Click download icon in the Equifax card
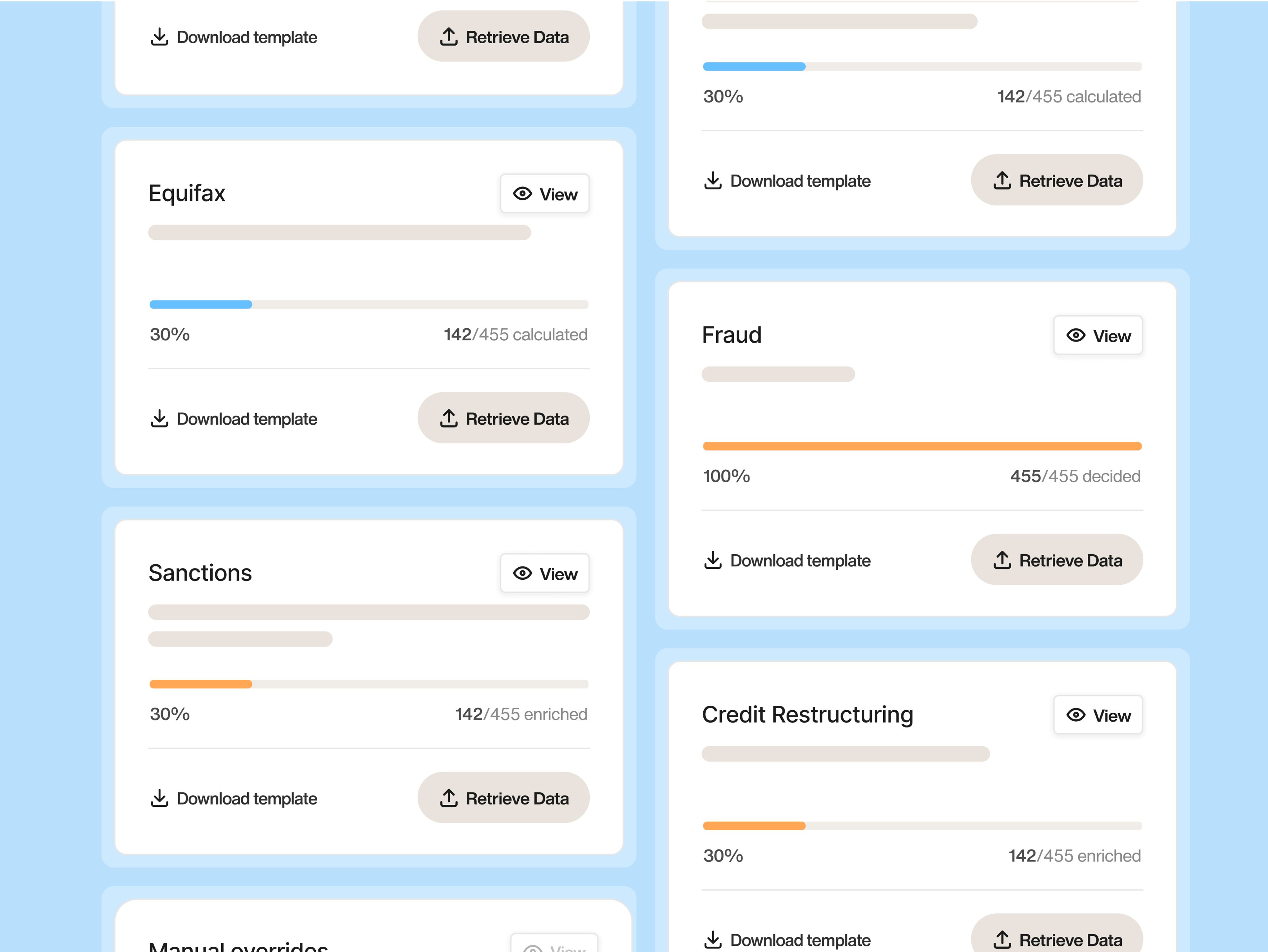The height and width of the screenshot is (952, 1268). pos(159,419)
